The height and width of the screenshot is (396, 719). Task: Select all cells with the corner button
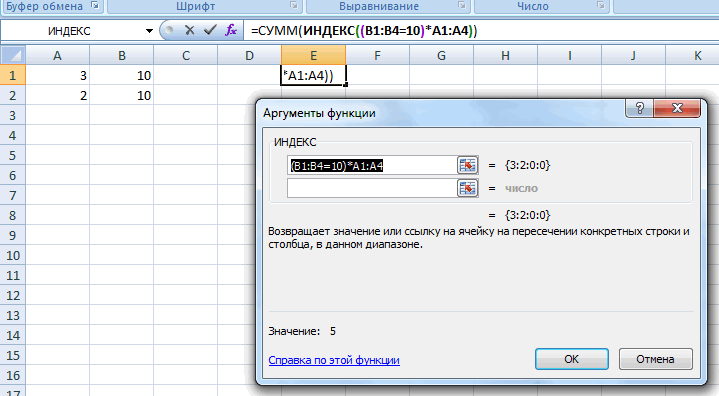pos(12,55)
